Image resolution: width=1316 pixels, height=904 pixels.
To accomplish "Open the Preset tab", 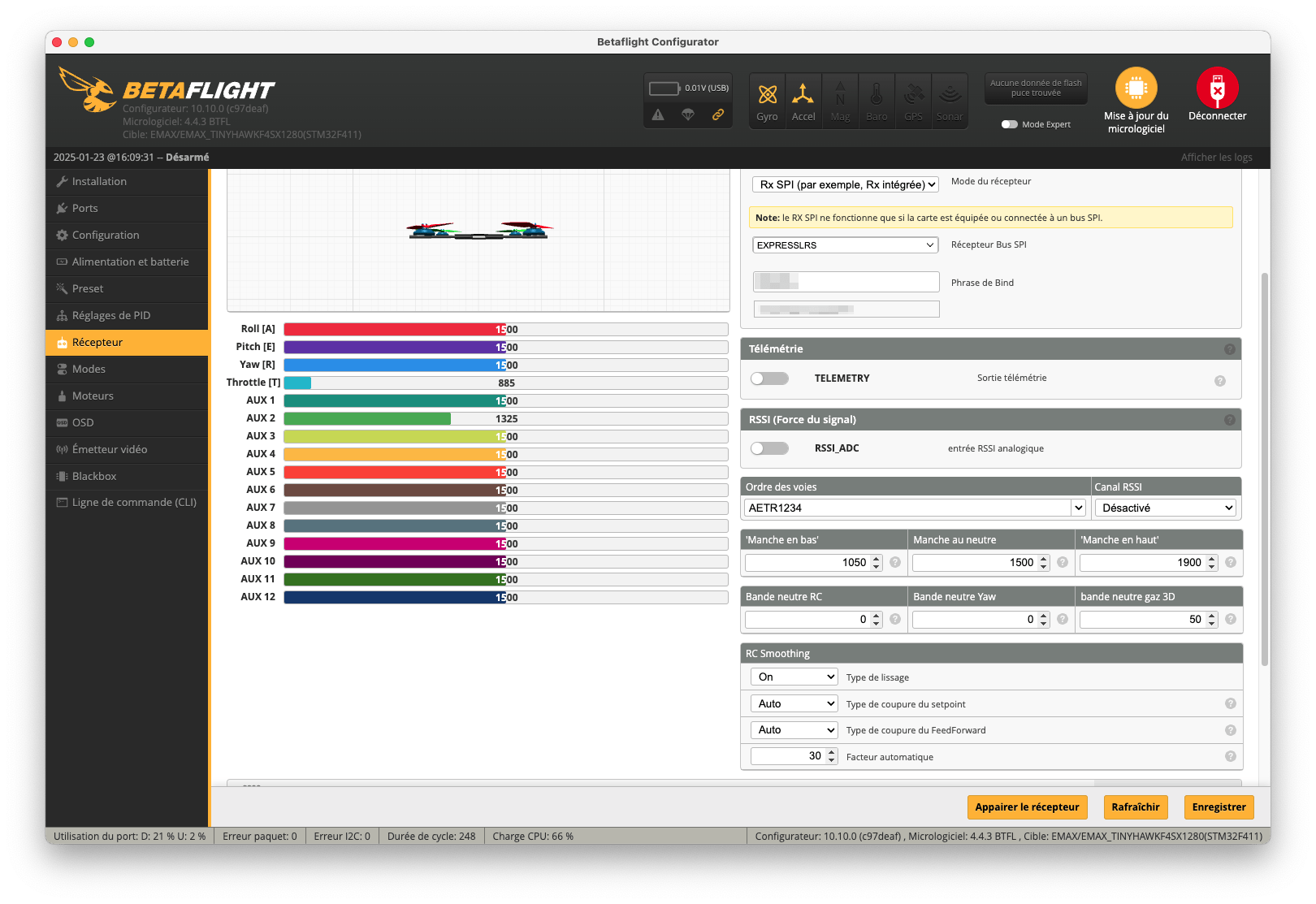I will click(127, 289).
